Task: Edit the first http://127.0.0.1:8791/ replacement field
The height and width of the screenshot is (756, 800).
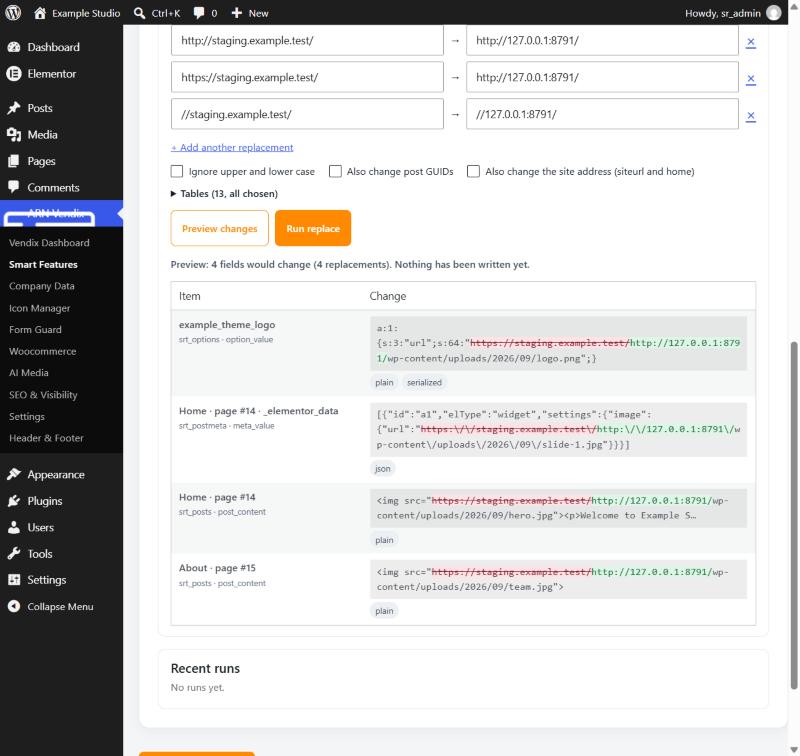Action: coord(602,40)
